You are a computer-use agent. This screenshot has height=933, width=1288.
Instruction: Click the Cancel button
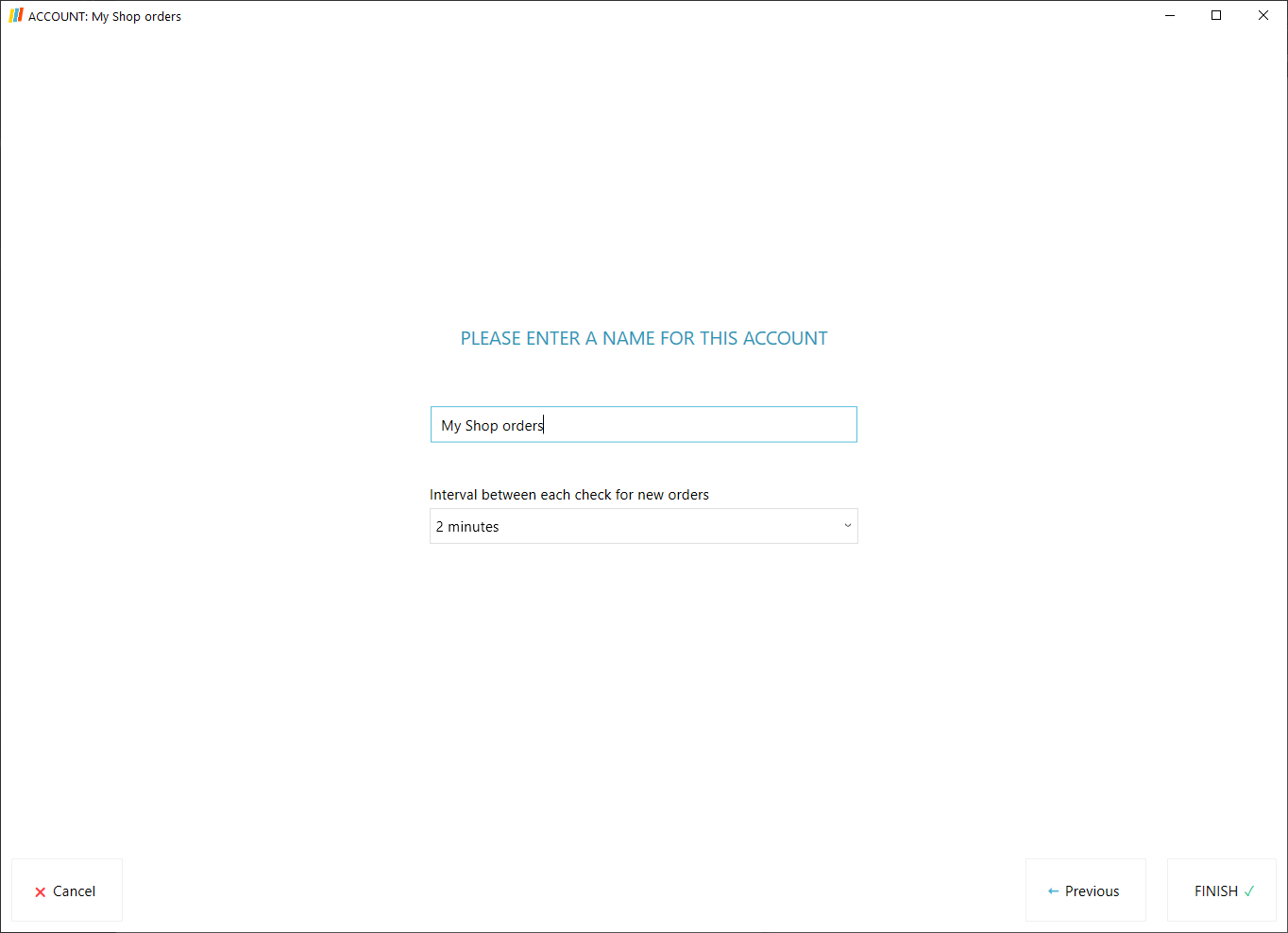[x=66, y=891]
